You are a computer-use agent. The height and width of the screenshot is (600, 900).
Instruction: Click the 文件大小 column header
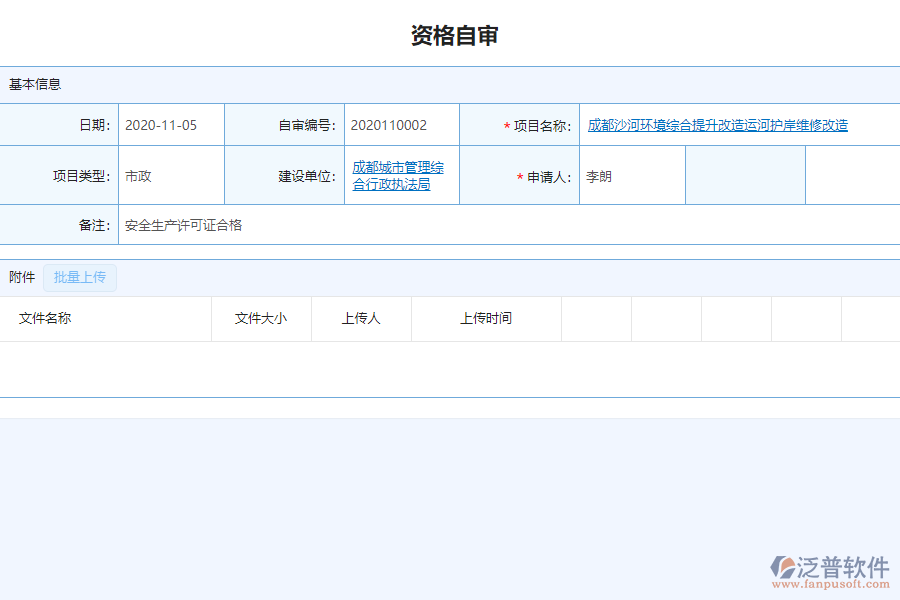[x=260, y=318]
